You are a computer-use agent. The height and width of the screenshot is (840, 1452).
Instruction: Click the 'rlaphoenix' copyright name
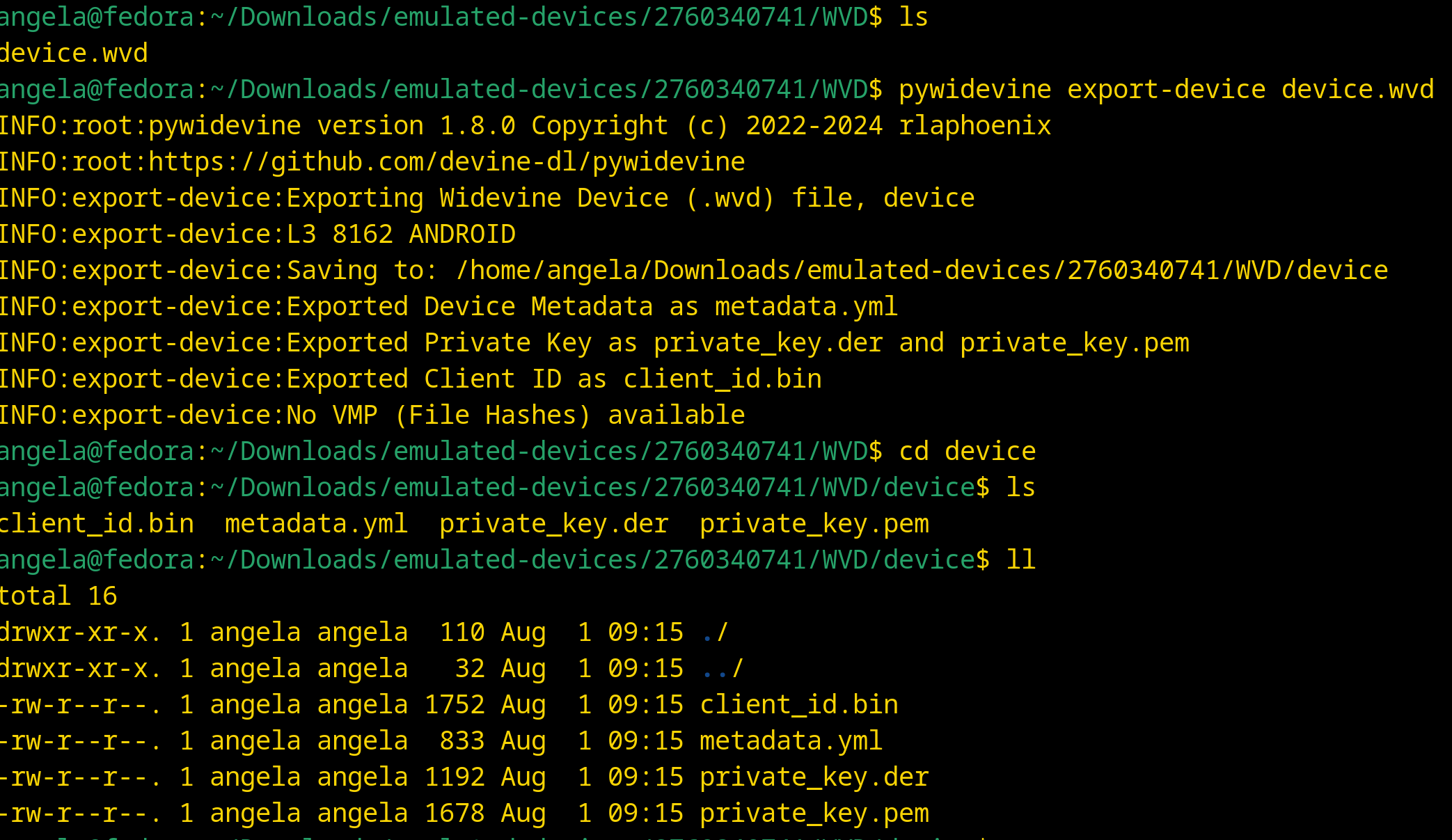click(974, 126)
